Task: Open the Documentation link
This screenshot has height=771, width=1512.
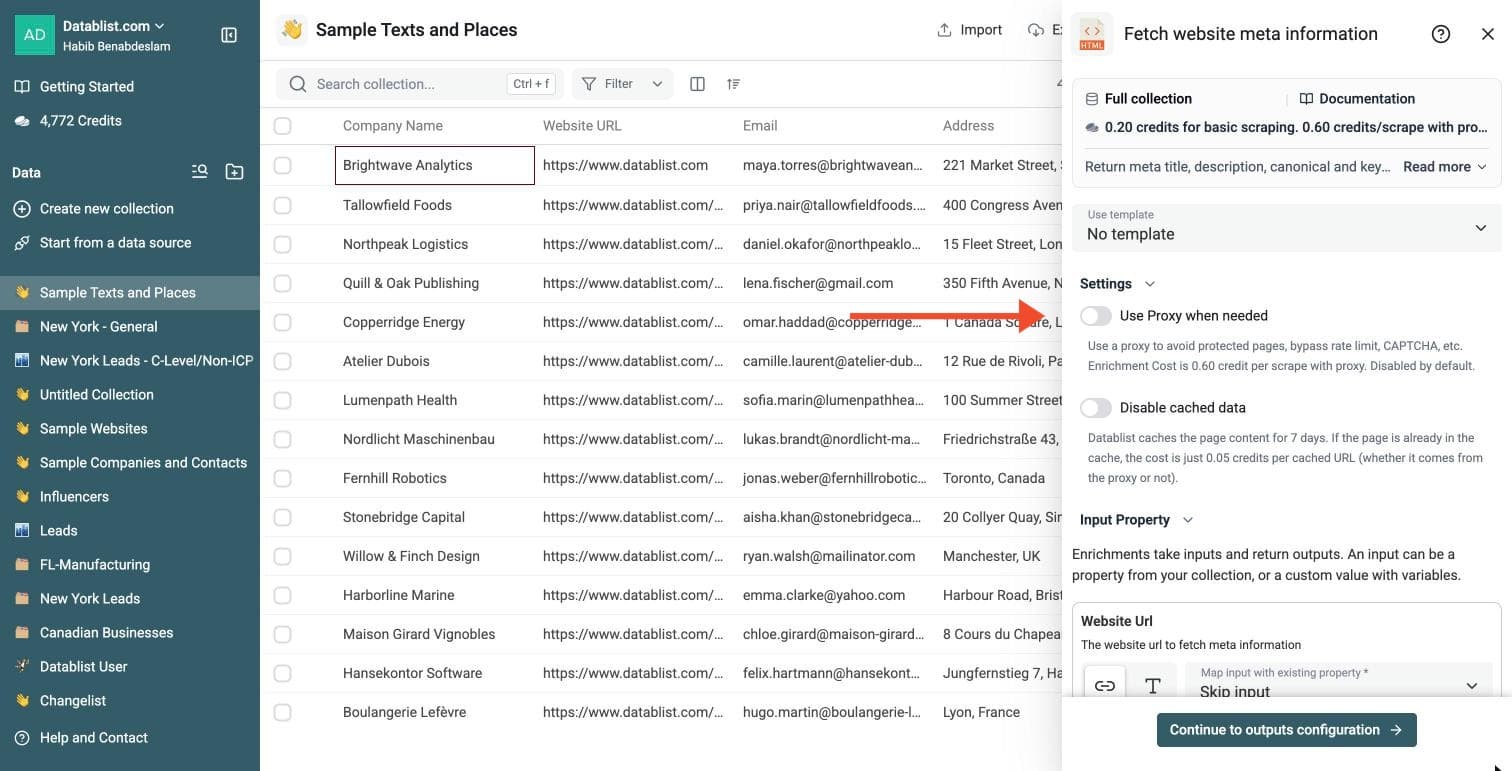Action: click(x=1357, y=99)
